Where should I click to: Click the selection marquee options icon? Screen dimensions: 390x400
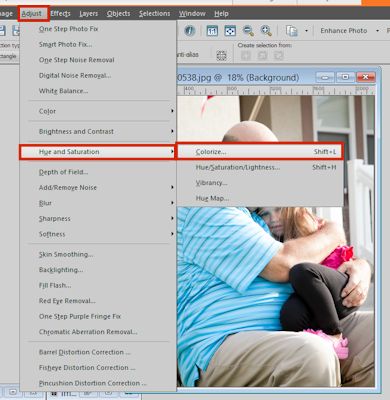pyautogui.click(x=222, y=55)
